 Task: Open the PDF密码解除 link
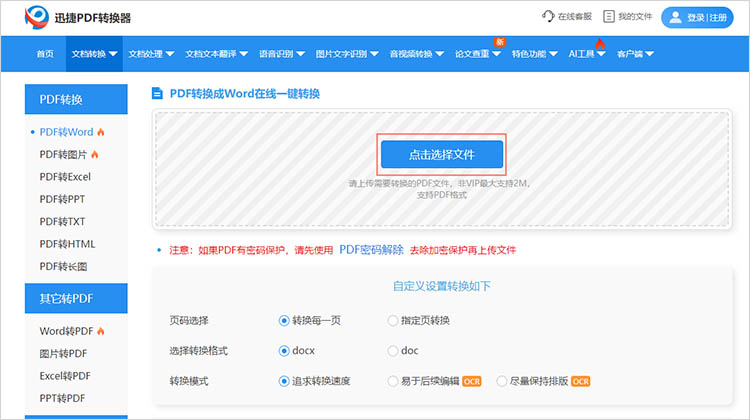371,250
